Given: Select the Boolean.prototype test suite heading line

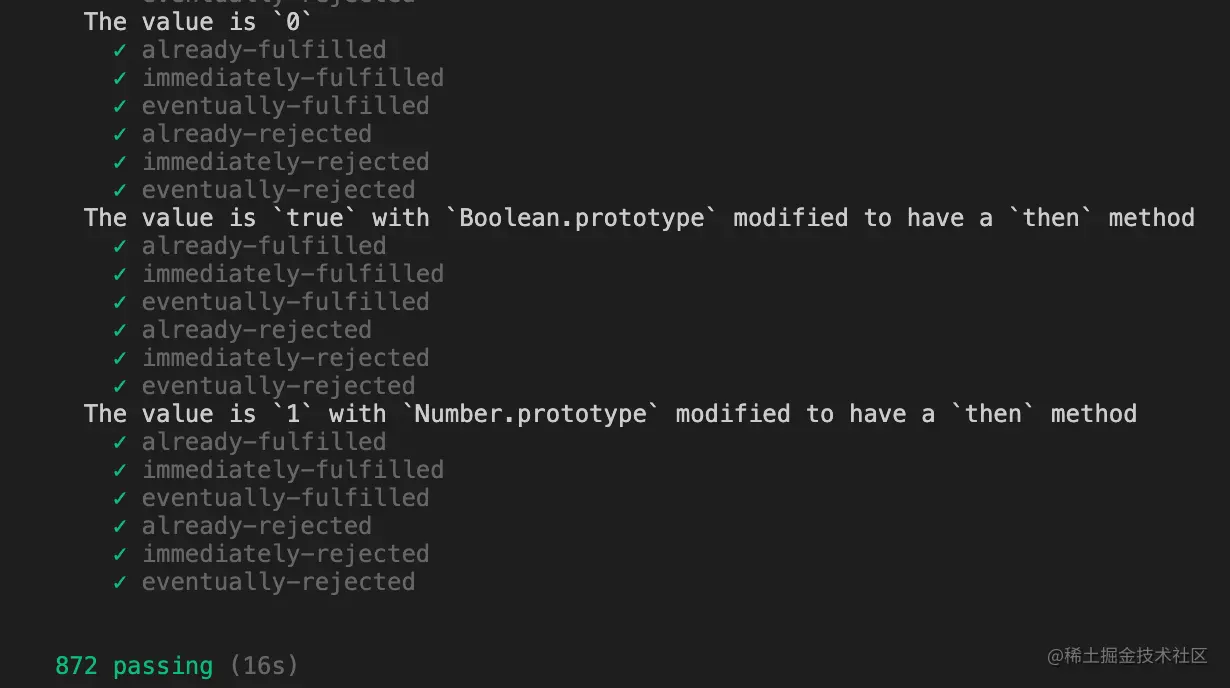Looking at the screenshot, I should (639, 218).
